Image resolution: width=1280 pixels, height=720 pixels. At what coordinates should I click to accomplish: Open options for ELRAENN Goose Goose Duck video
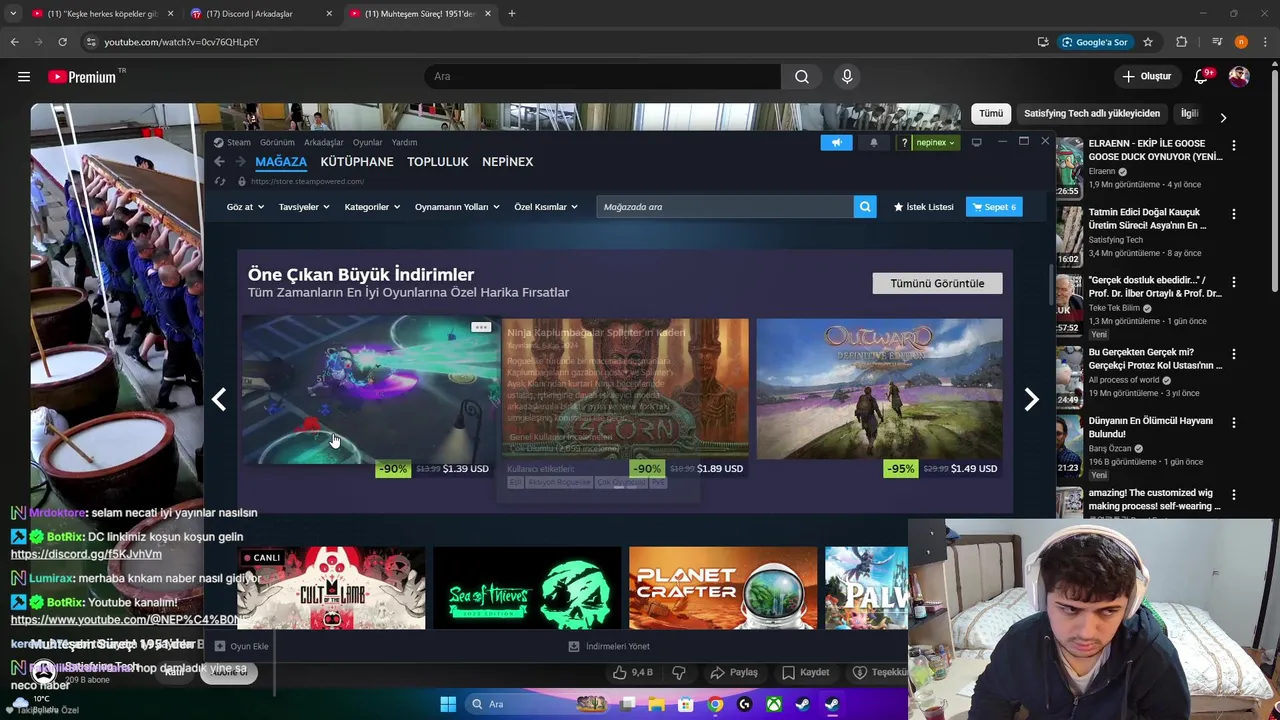[1233, 146]
